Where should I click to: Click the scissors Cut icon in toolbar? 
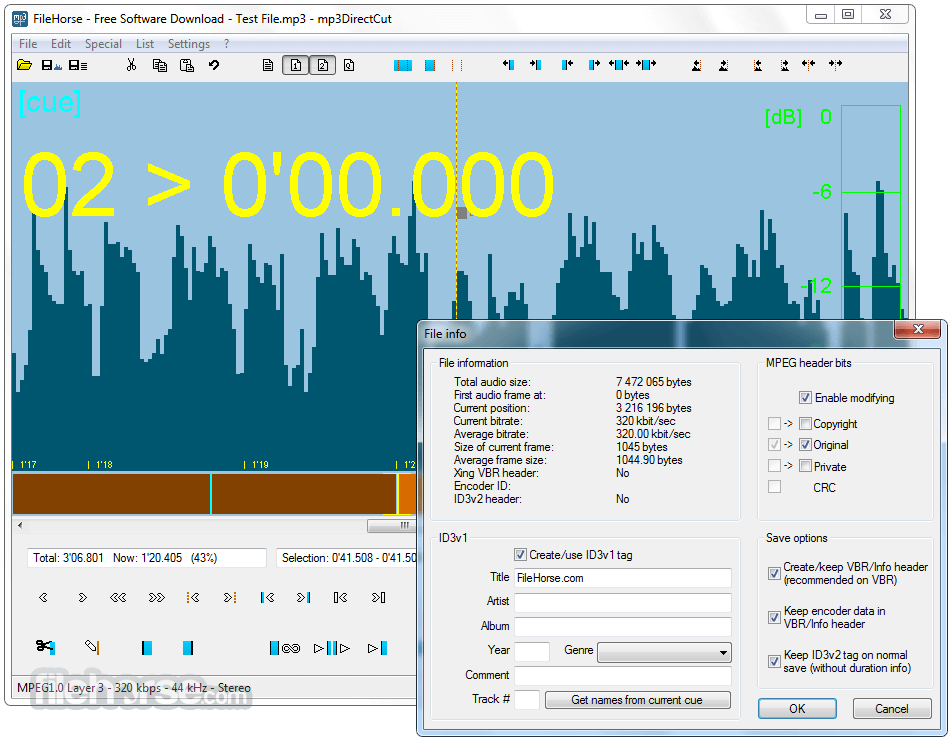132,65
